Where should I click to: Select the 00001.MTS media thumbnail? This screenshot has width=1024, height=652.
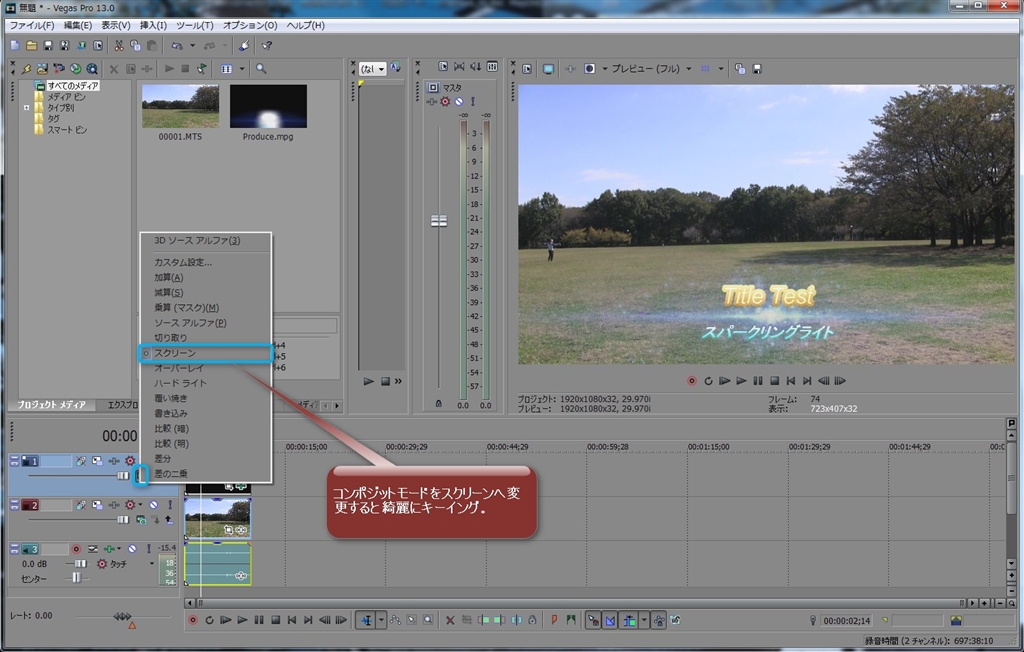pyautogui.click(x=180, y=106)
